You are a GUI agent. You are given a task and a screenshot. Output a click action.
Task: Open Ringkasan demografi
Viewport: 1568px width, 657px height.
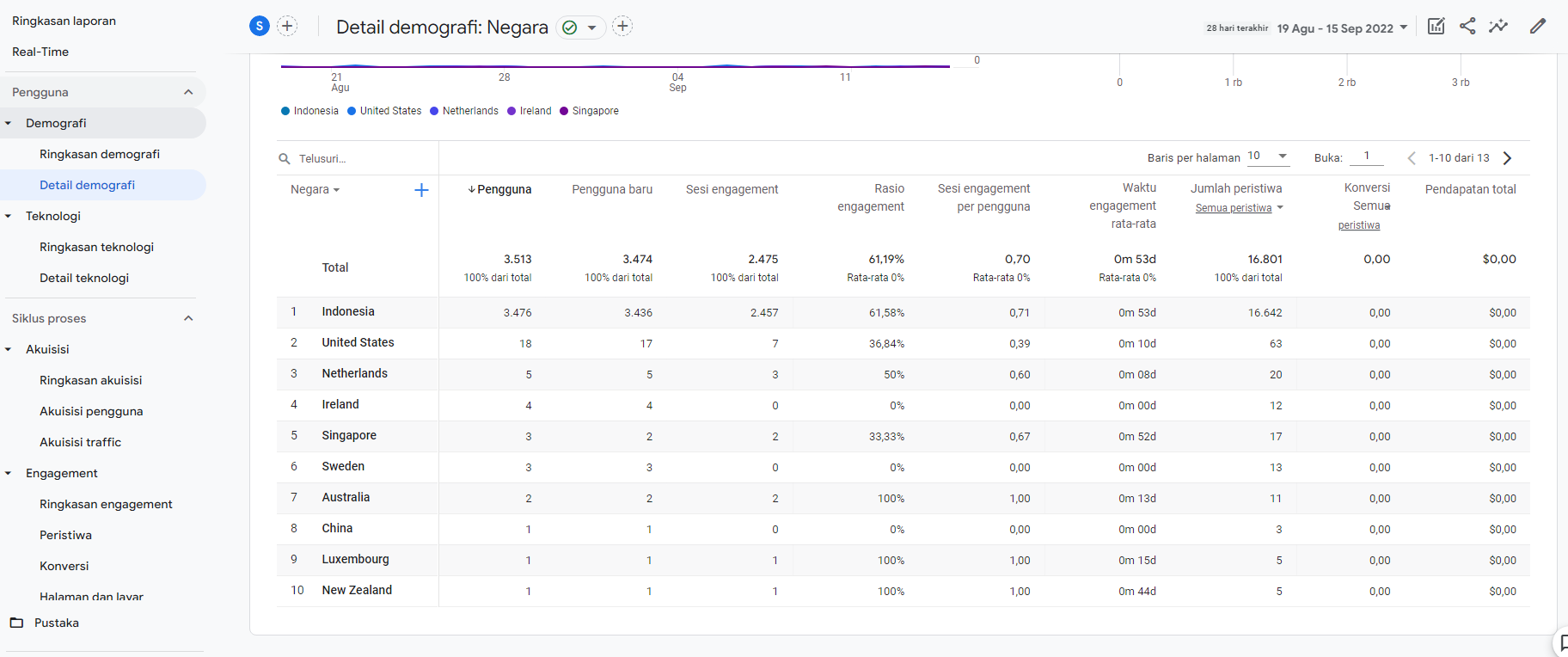[100, 154]
